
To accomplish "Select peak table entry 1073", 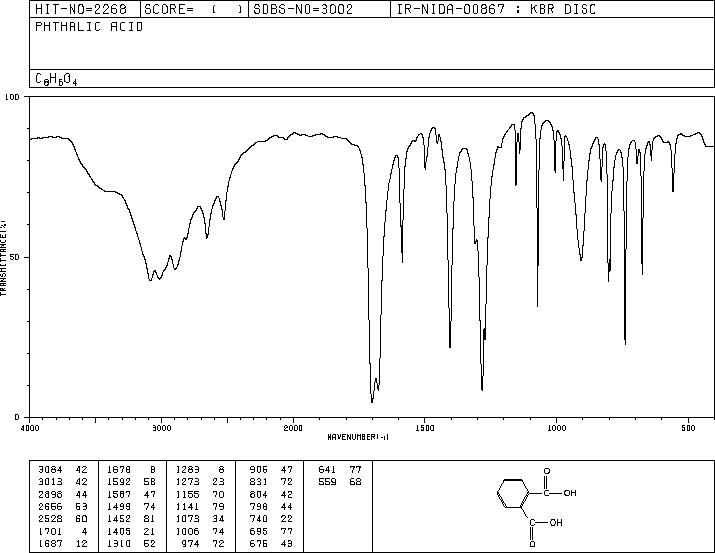I will pyautogui.click(x=187, y=519).
